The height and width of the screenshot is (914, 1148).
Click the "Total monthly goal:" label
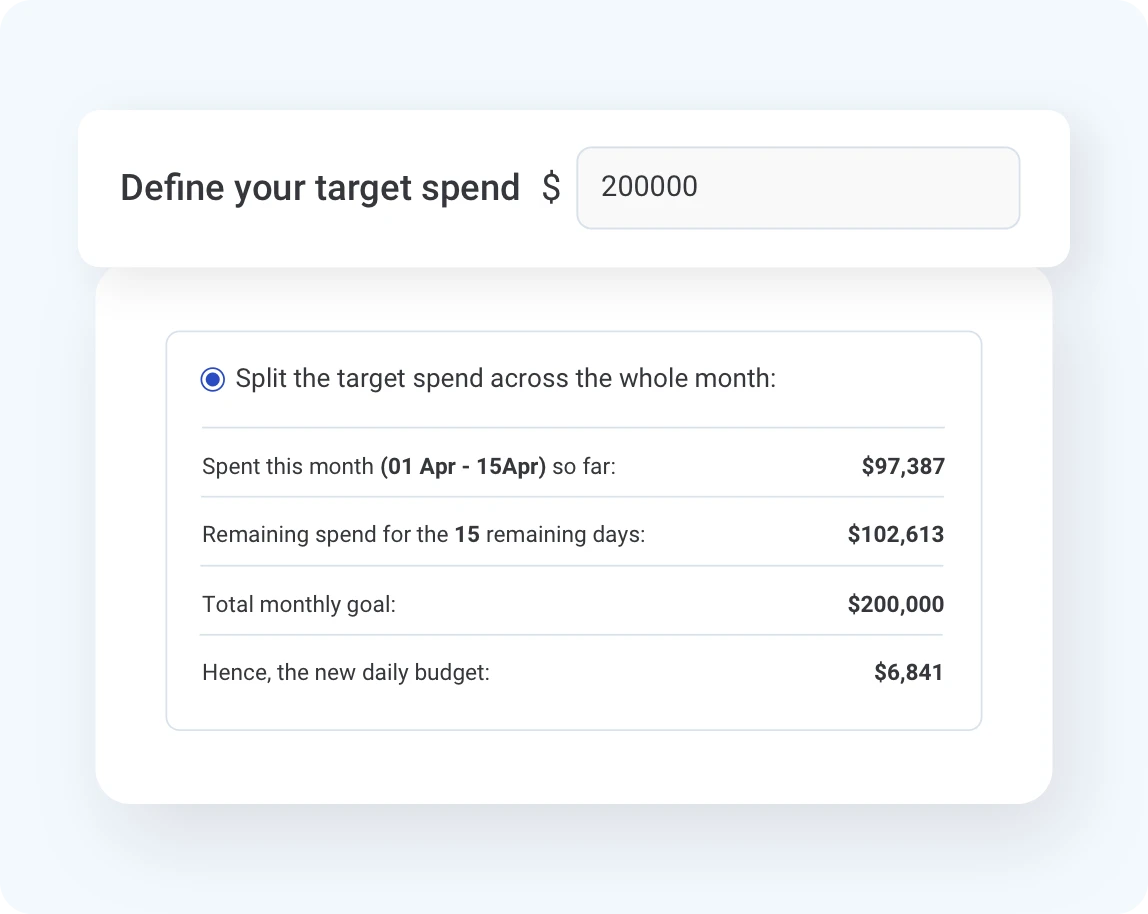tap(299, 604)
